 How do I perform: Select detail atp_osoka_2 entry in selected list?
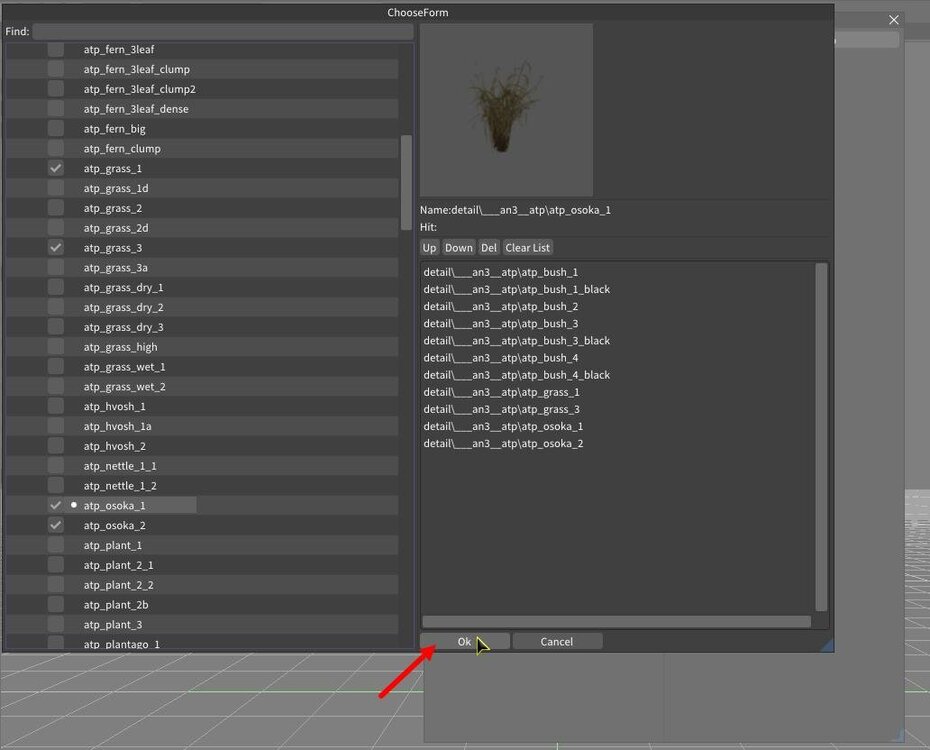[x=503, y=444]
